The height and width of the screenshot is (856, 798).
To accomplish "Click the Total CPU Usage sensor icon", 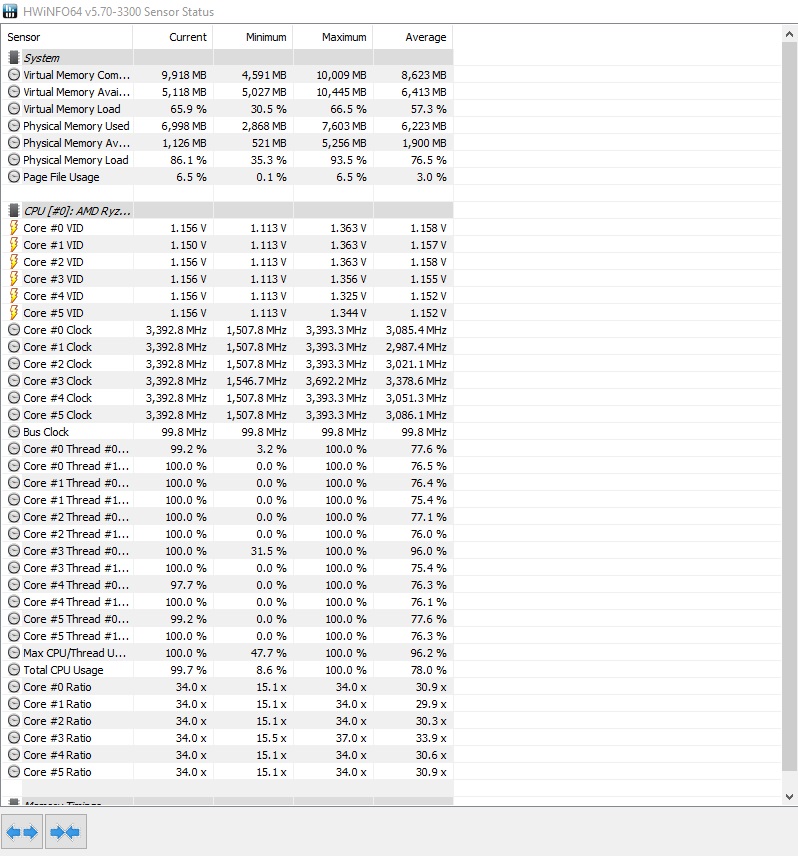I will point(14,669).
